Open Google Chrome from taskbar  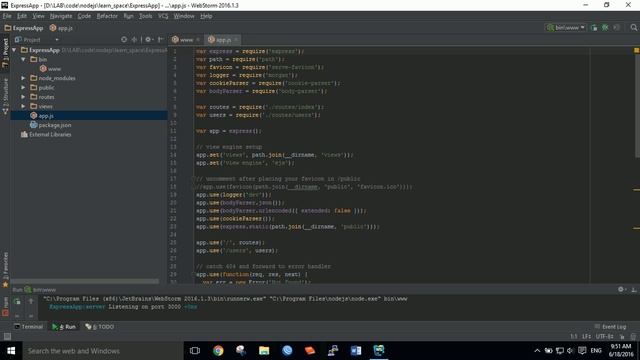click(x=218, y=351)
